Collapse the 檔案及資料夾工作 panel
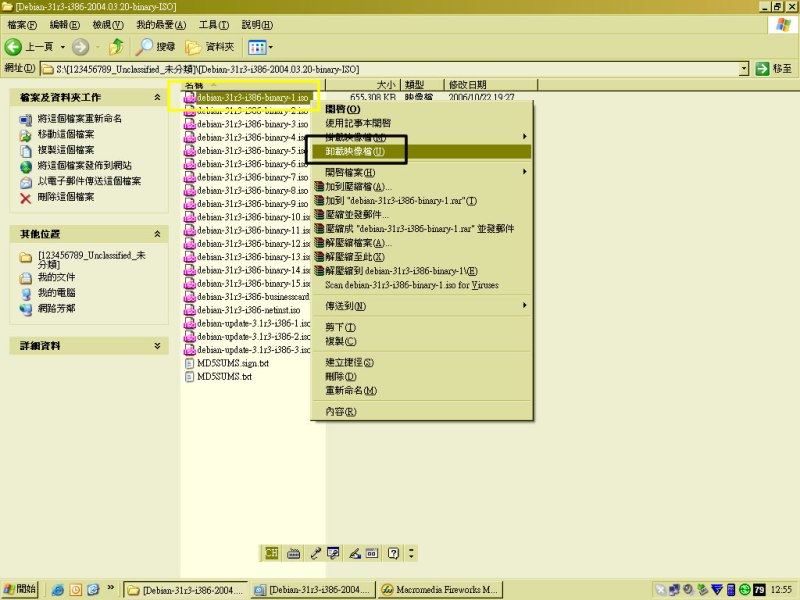The width and height of the screenshot is (800, 600). tap(157, 97)
